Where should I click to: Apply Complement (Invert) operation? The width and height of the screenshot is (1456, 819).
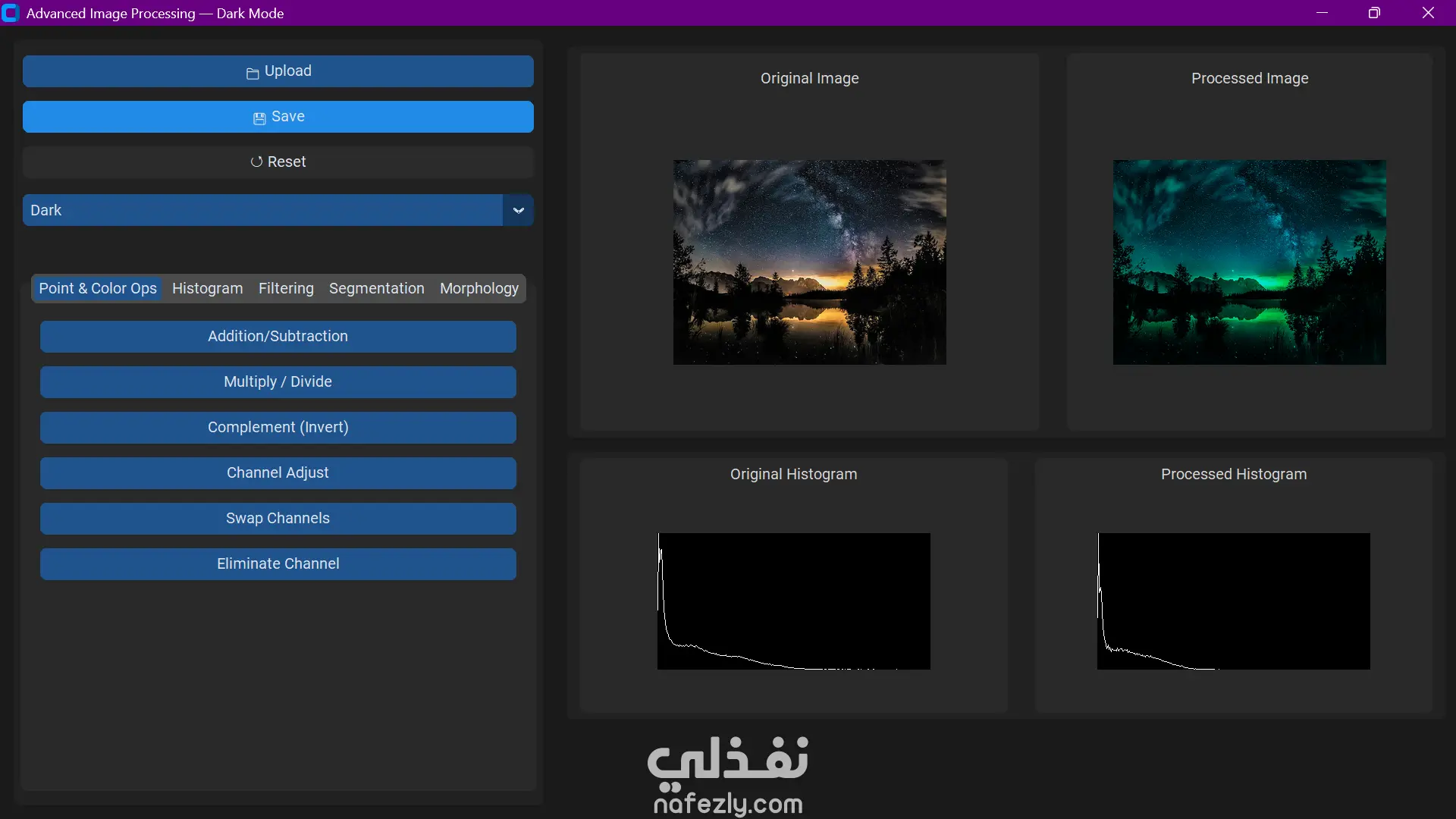tap(278, 428)
